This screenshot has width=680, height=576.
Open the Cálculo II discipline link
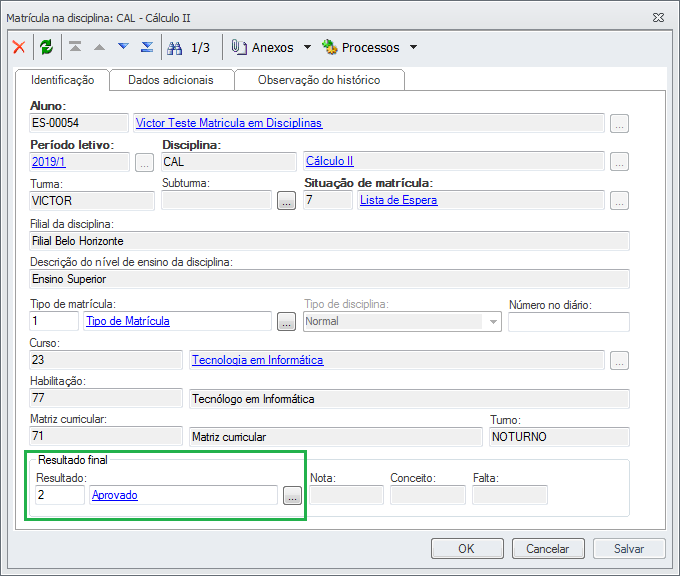(330, 161)
